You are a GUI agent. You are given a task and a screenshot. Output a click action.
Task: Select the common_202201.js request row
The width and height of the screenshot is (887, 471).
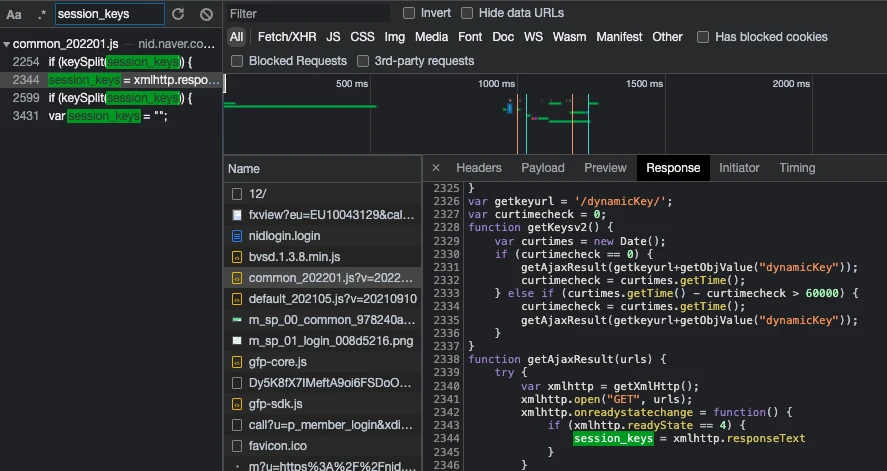[x=322, y=278]
